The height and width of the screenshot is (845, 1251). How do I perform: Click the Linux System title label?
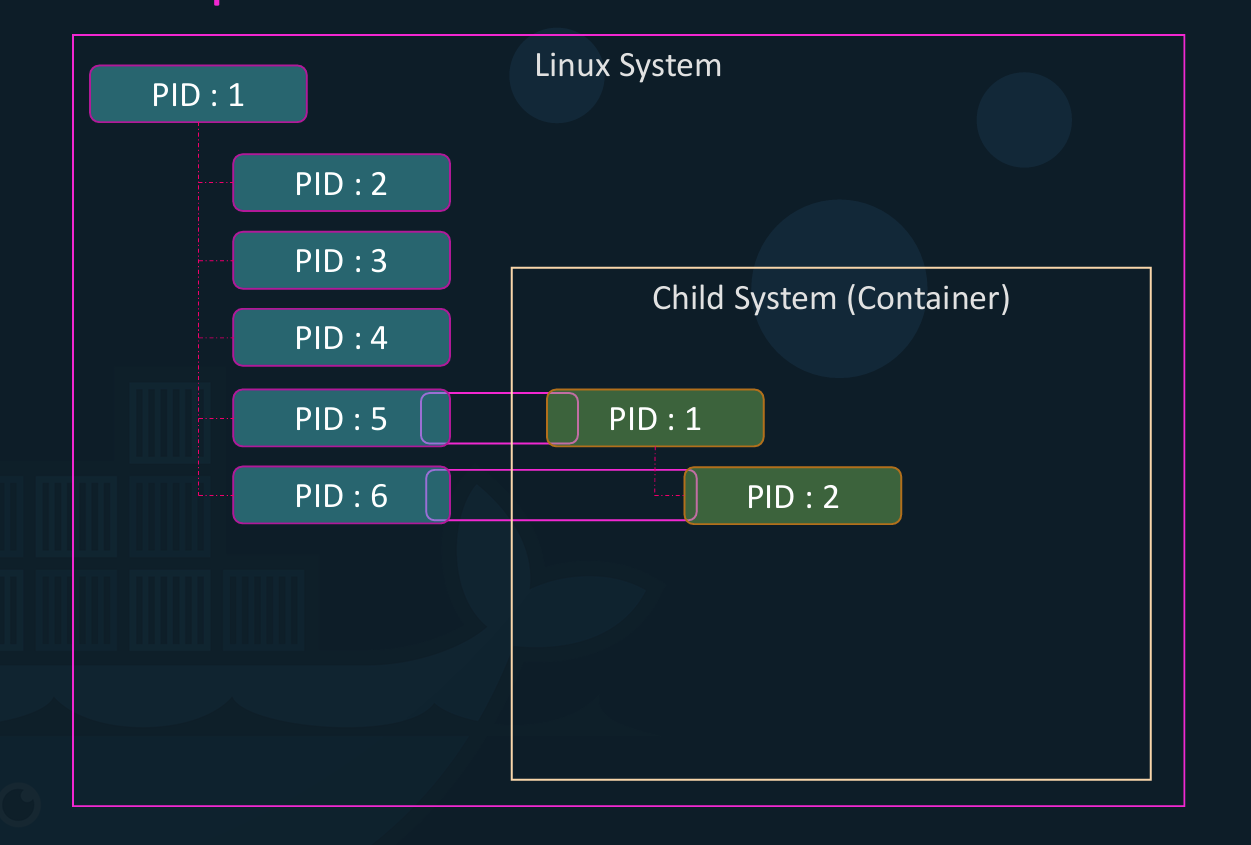tap(628, 66)
